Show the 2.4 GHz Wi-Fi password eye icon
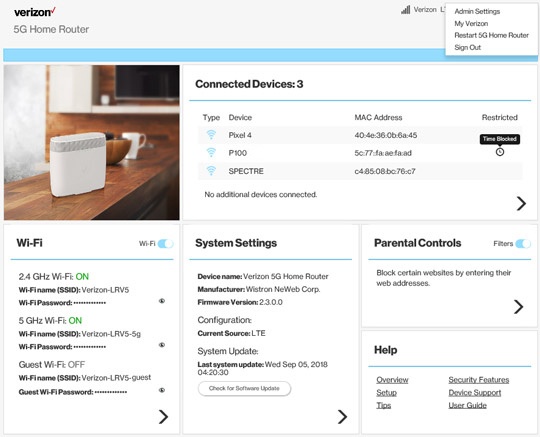Viewport: 540px width, 437px height. pyautogui.click(x=162, y=301)
